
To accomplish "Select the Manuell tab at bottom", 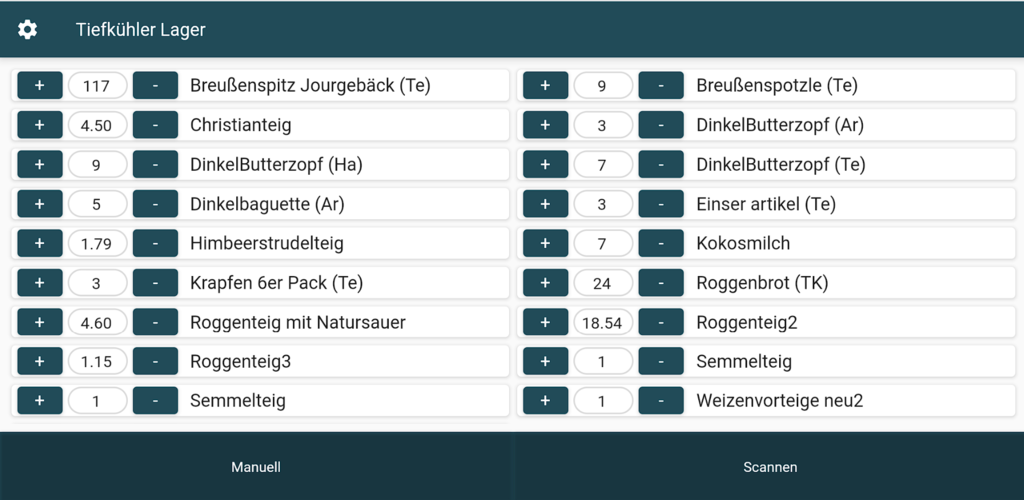I will click(256, 467).
